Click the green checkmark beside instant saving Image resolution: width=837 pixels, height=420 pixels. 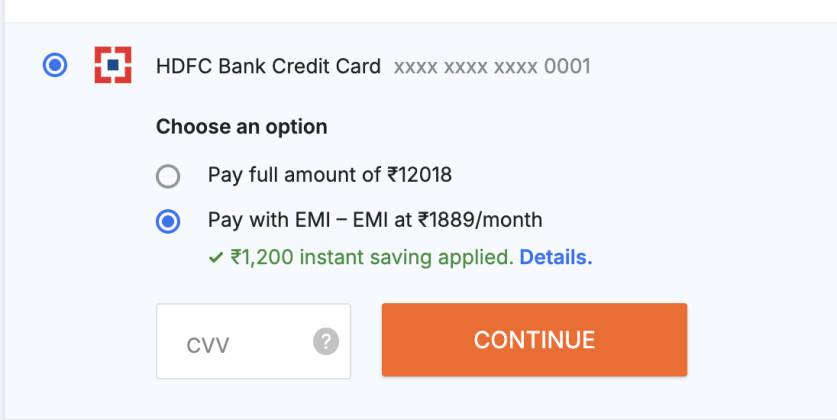point(215,257)
